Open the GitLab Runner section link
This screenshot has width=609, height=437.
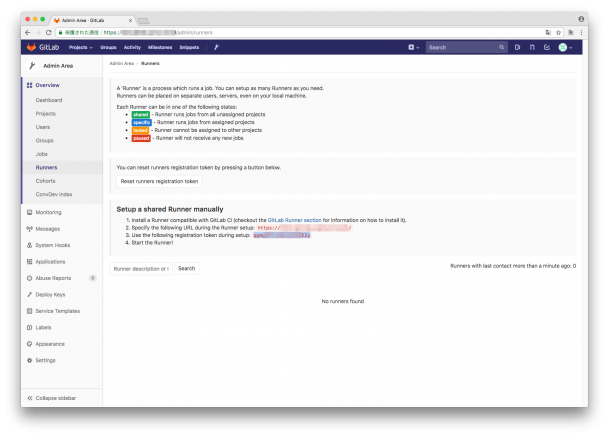tap(295, 220)
